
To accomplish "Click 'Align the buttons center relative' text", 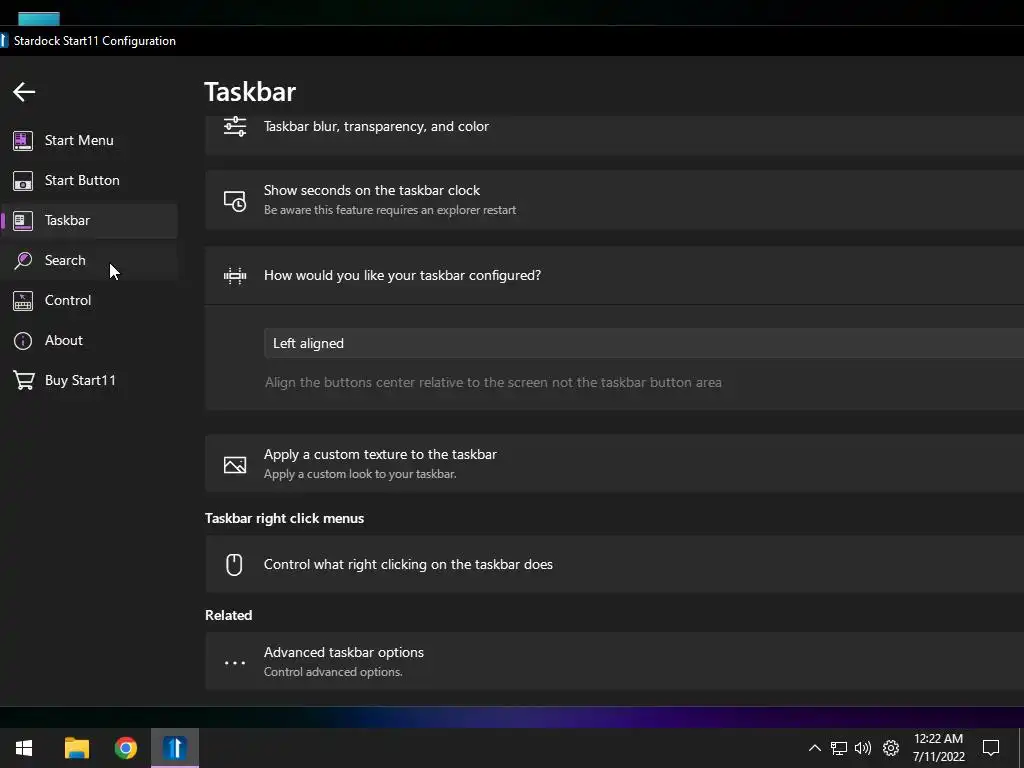I will (x=493, y=383).
